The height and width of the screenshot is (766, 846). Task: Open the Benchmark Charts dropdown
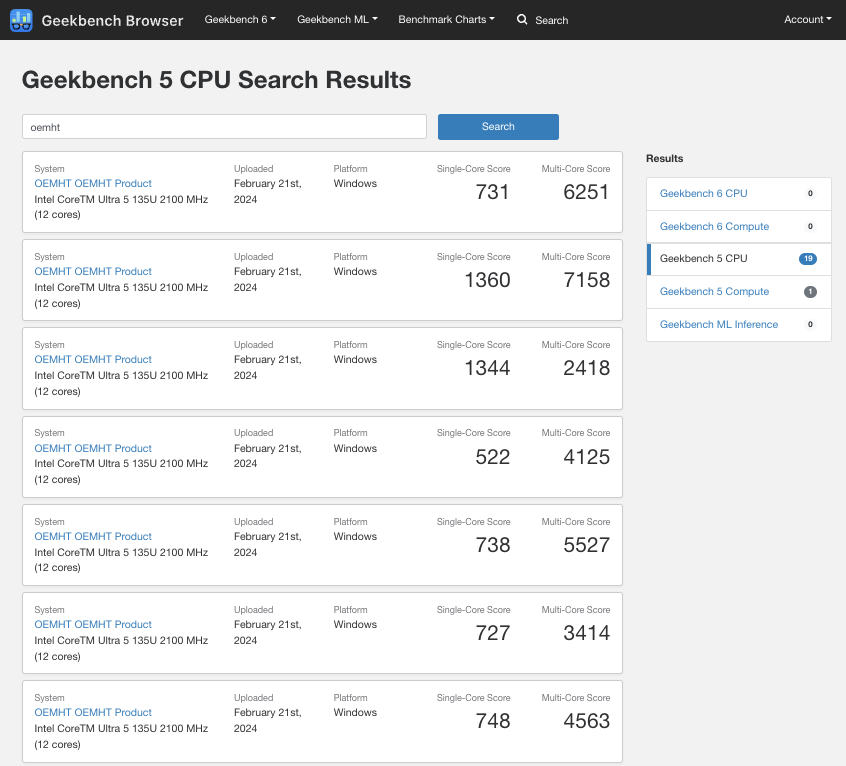tap(446, 19)
